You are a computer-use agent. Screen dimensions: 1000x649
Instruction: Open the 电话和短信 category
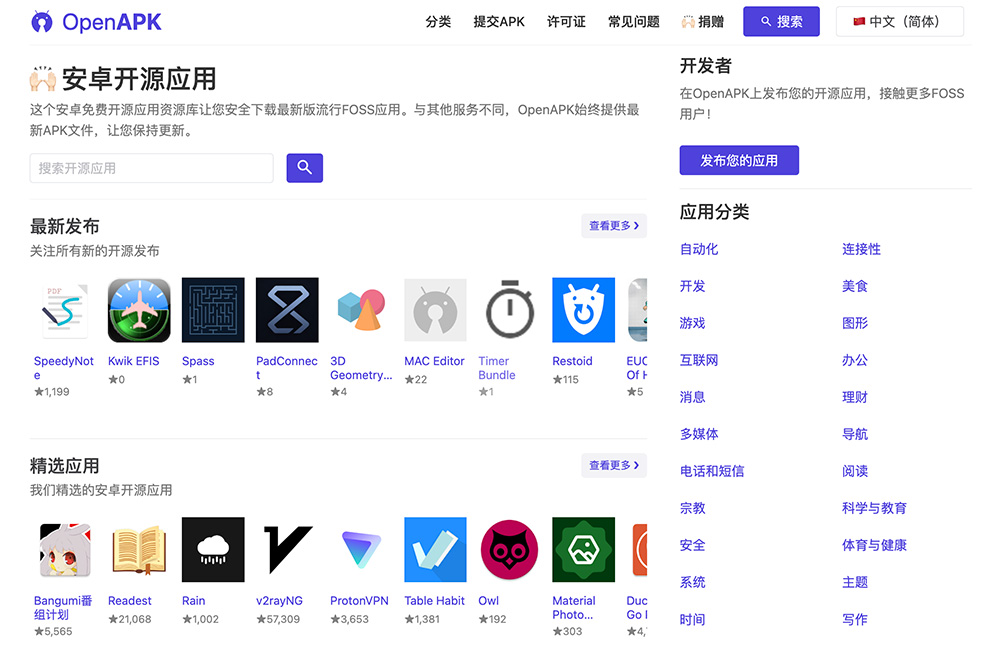(x=712, y=471)
